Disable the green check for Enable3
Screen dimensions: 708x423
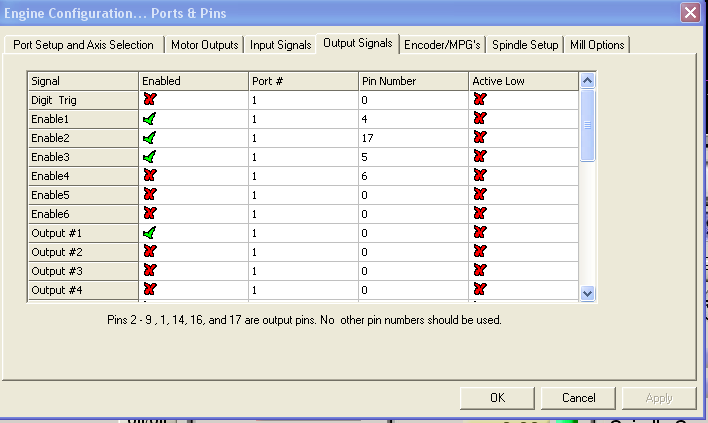pos(151,156)
